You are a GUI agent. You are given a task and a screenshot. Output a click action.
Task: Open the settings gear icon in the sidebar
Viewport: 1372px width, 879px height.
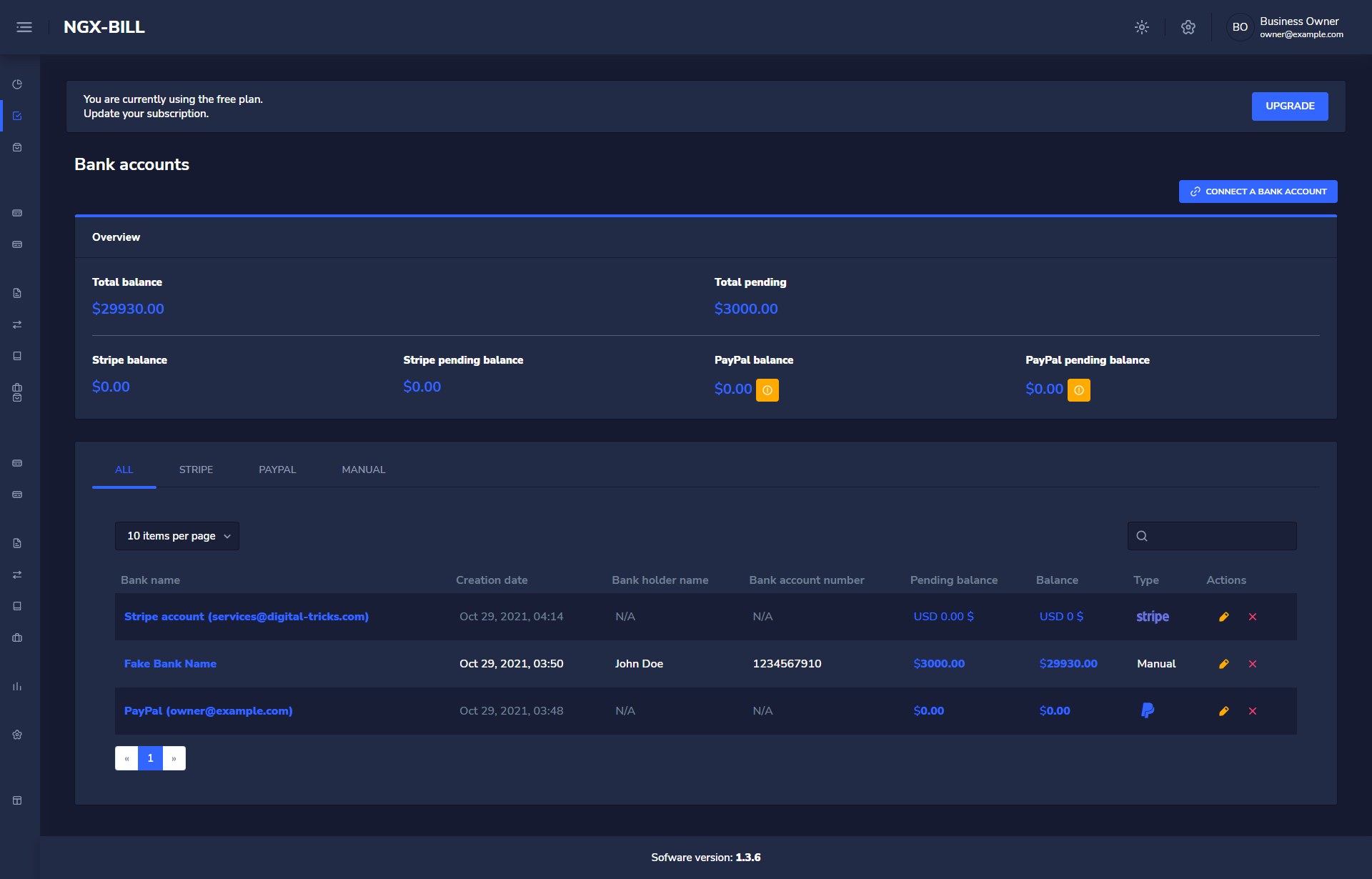[x=17, y=734]
